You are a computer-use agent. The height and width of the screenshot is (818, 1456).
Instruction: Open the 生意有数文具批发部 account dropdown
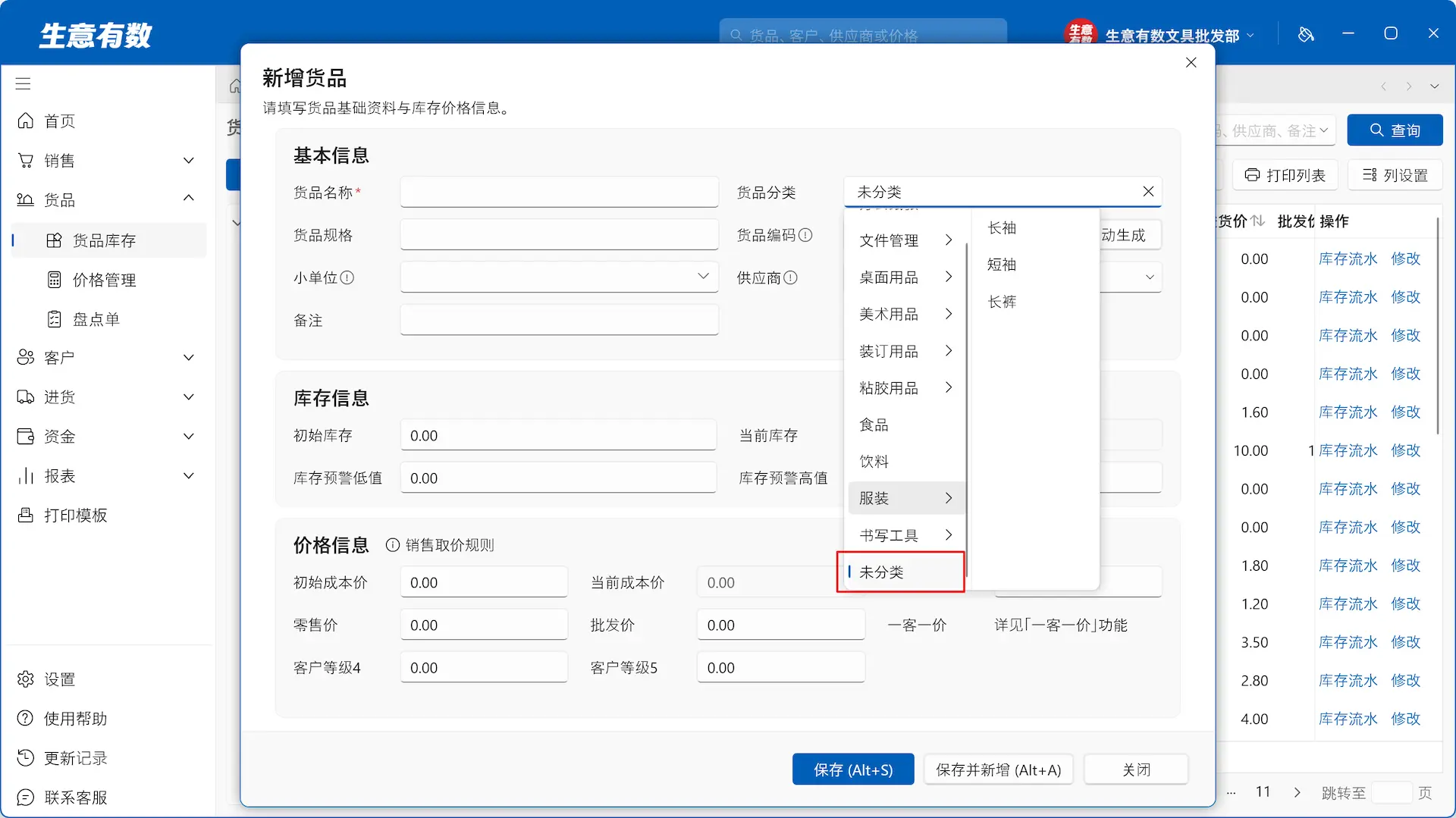click(1179, 36)
